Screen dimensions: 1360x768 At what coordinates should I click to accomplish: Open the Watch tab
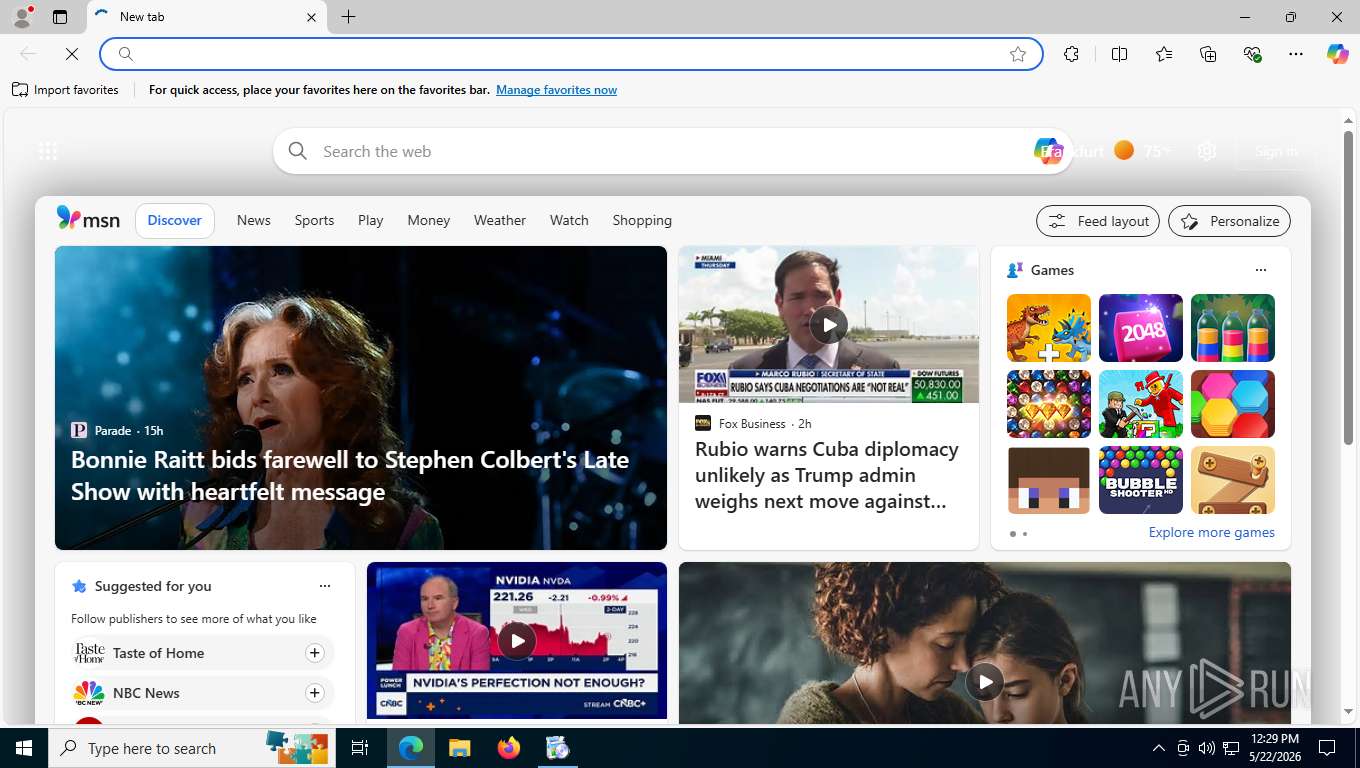tap(569, 220)
